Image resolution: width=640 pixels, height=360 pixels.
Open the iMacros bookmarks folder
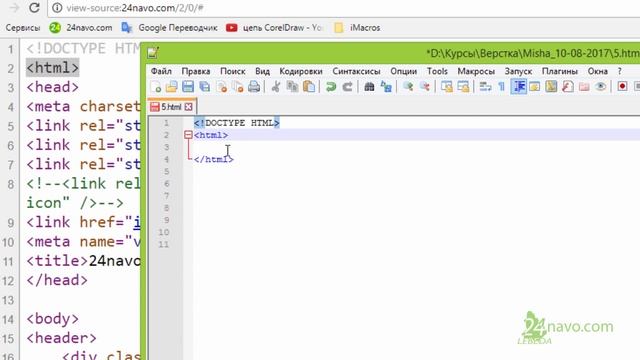tap(357, 28)
